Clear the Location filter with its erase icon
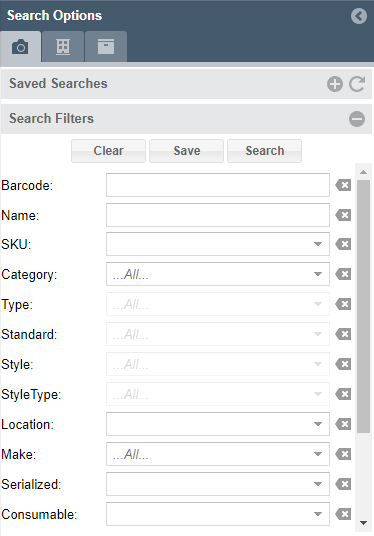374x536 pixels. (343, 424)
